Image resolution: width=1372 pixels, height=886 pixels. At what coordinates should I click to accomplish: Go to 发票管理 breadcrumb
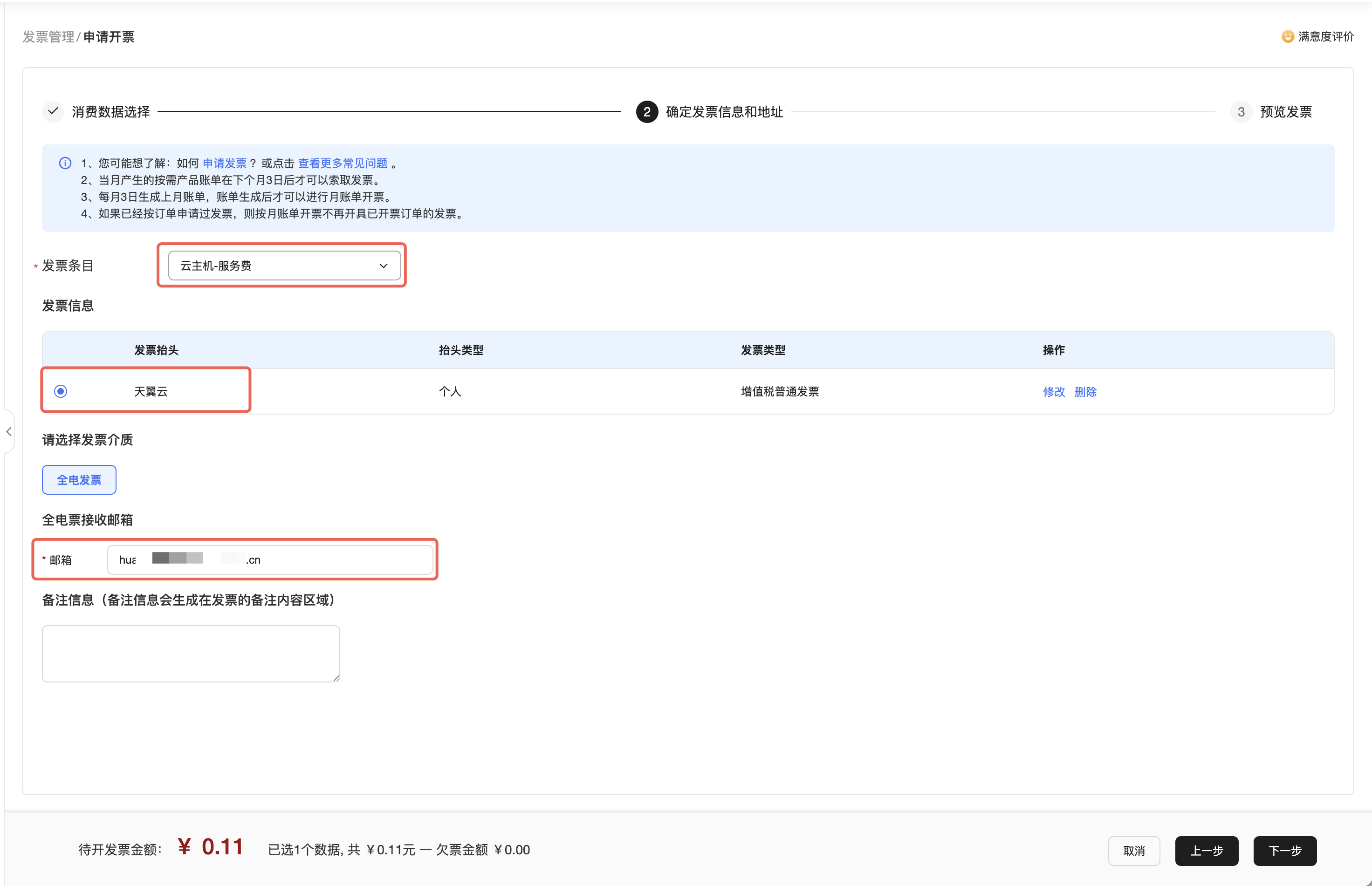[x=48, y=37]
